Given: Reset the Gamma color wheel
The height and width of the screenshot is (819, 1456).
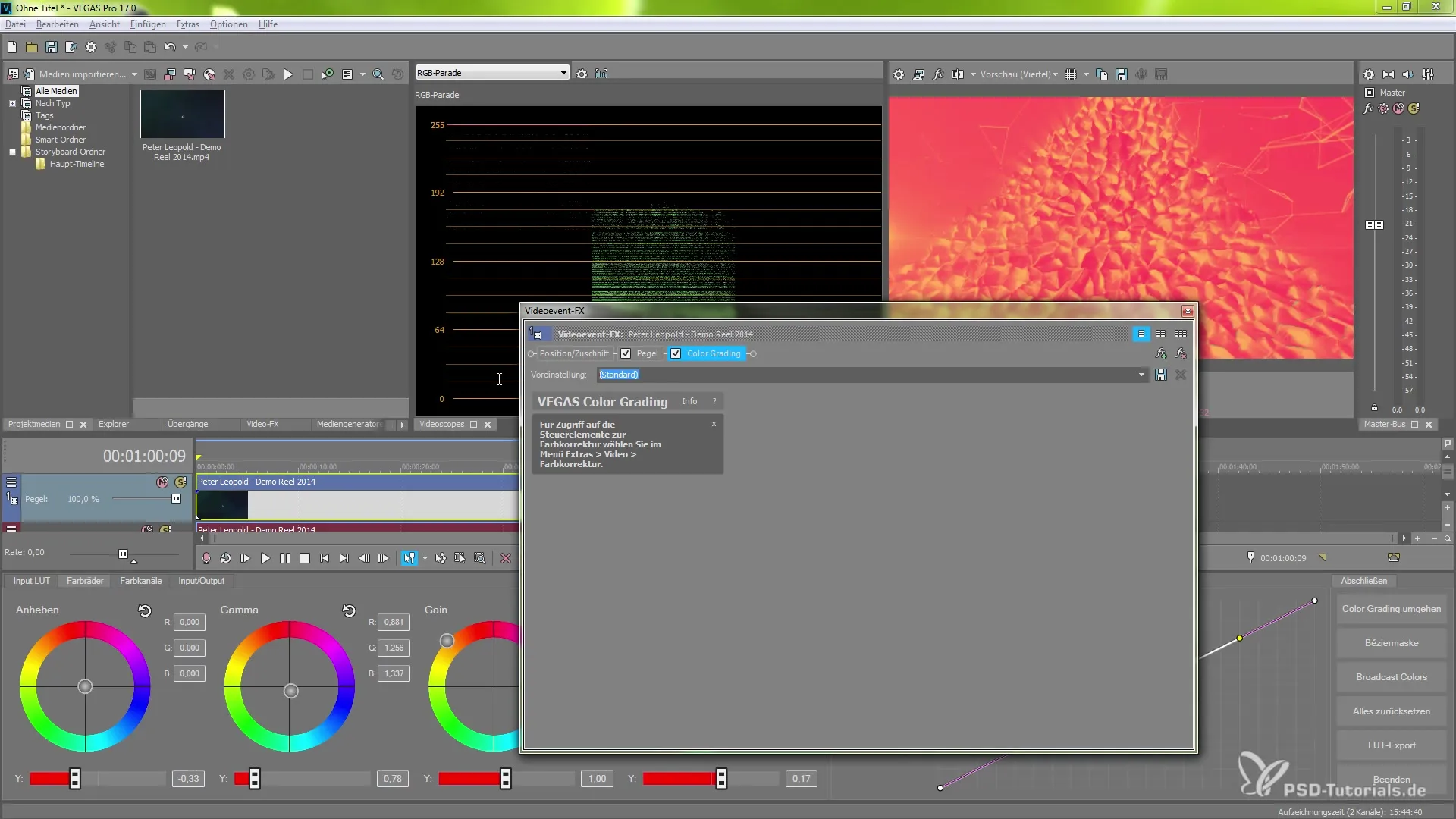Looking at the screenshot, I should click(349, 610).
